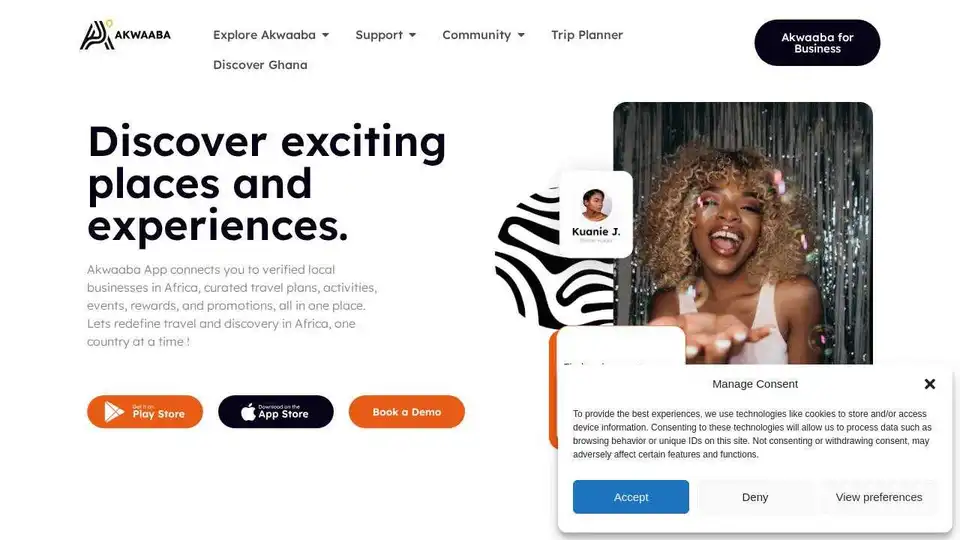Click Kuanie J. profile avatar

pyautogui.click(x=596, y=205)
